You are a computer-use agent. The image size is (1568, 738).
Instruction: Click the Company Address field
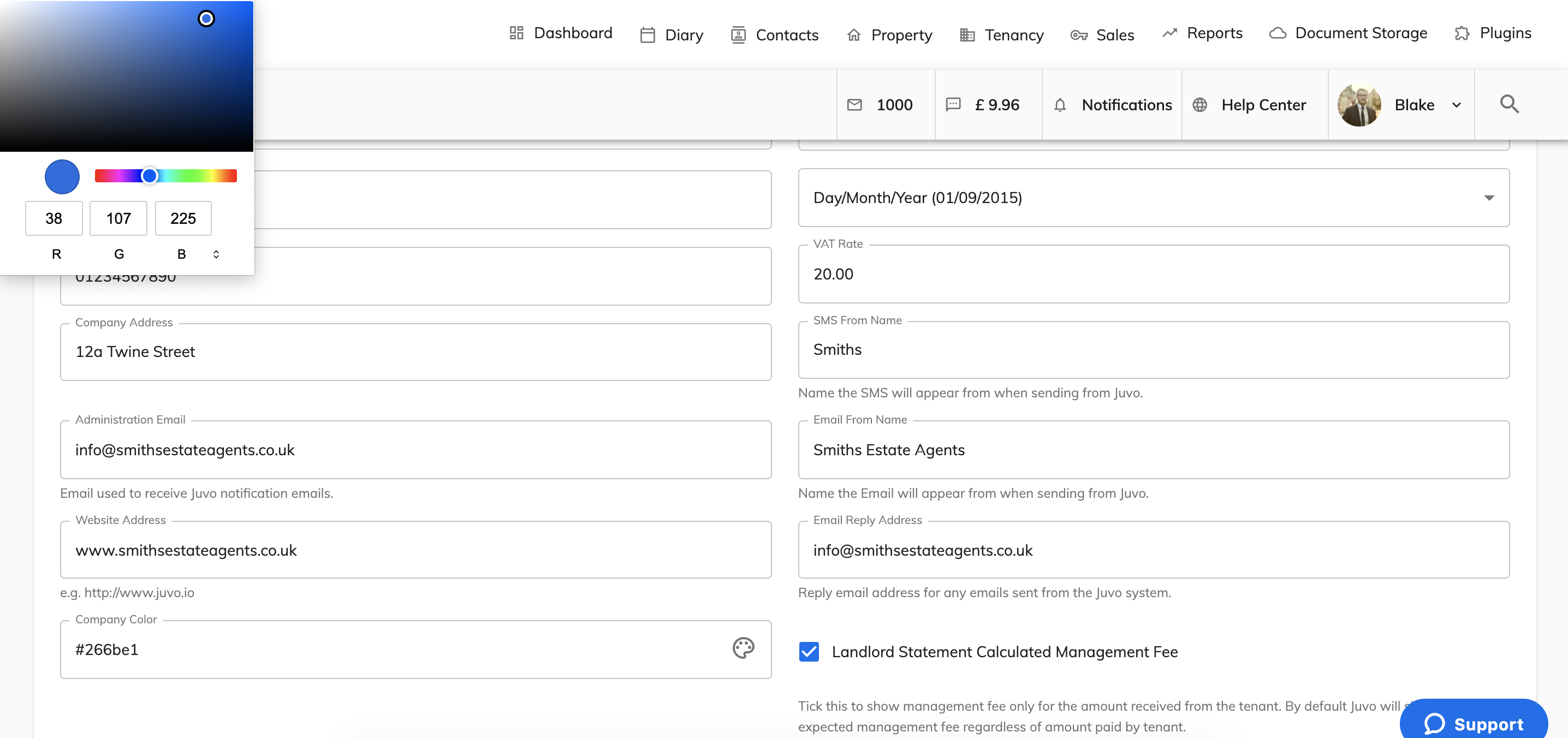[x=415, y=352]
